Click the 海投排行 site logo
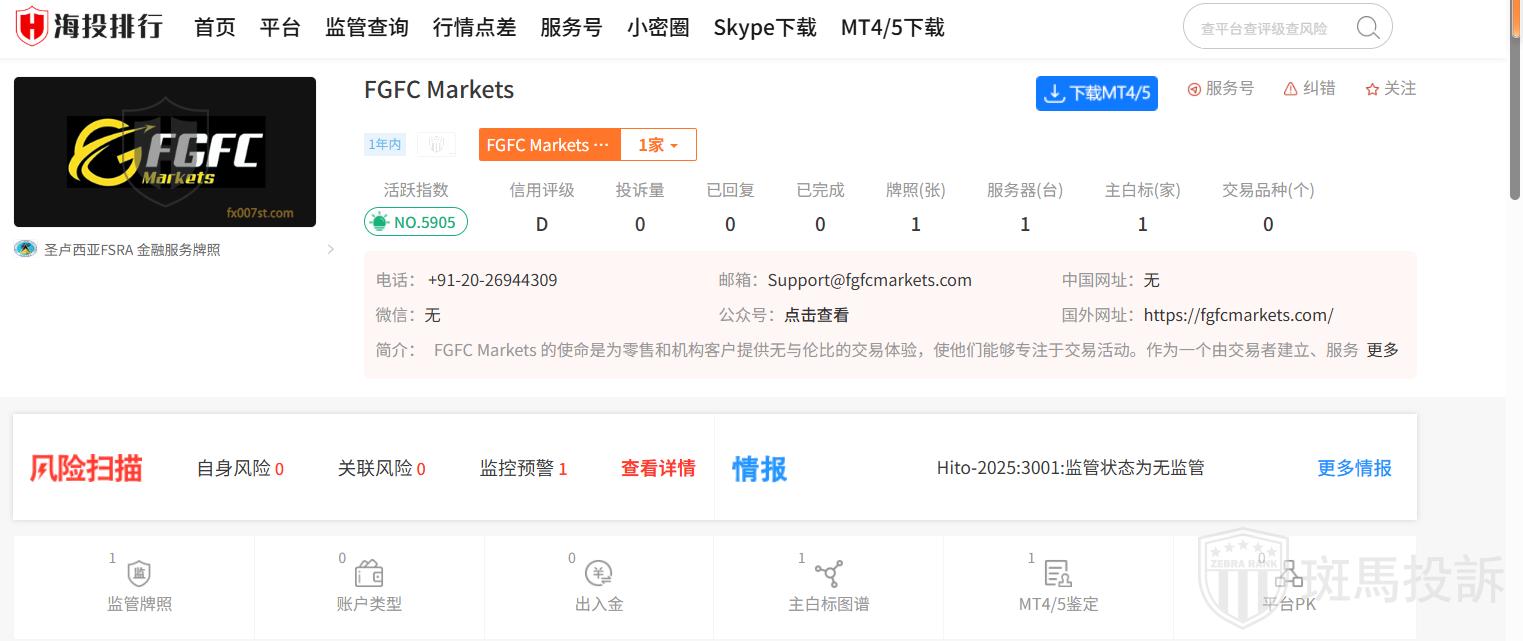The height and width of the screenshot is (641, 1523). pyautogui.click(x=89, y=27)
